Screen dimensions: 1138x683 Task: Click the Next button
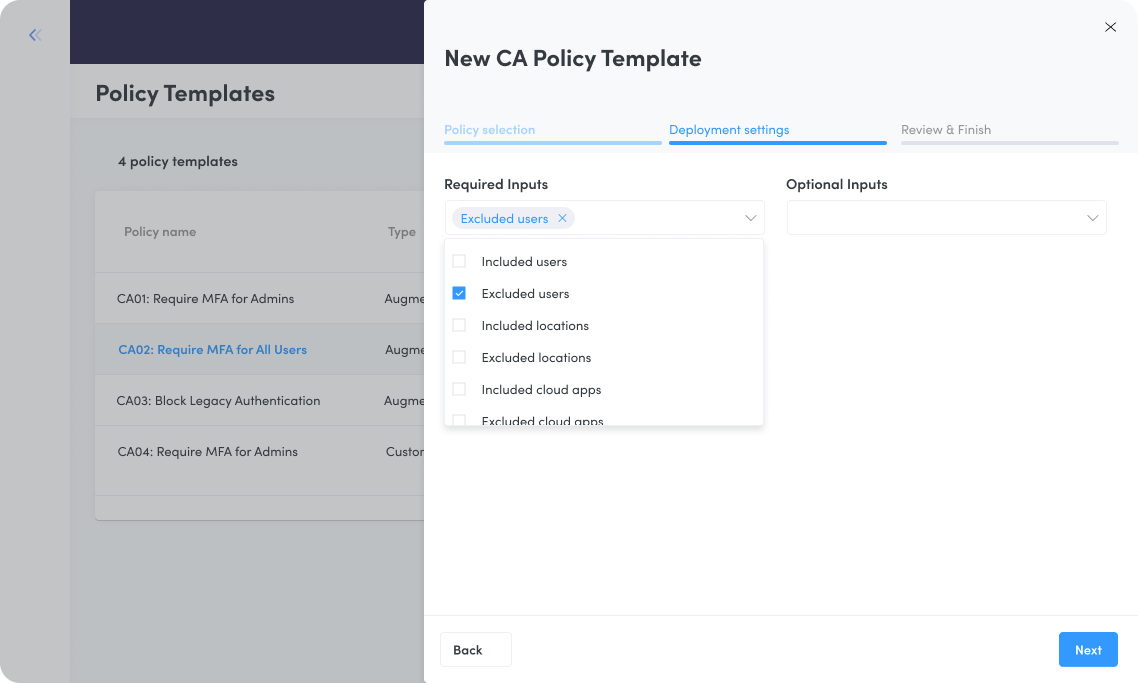pyautogui.click(x=1088, y=650)
